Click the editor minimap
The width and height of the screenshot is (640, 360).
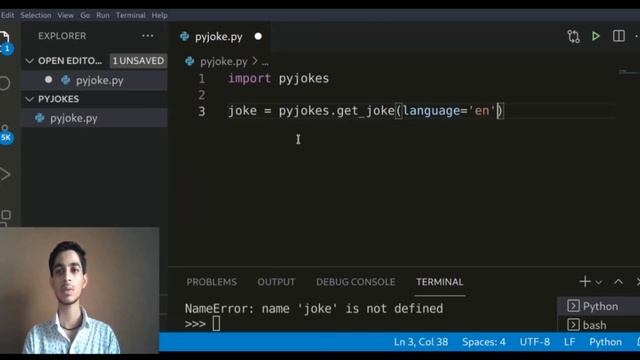coord(629,72)
